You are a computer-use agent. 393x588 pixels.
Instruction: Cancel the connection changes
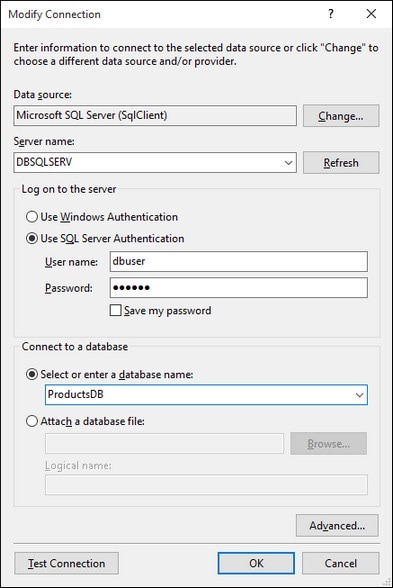point(340,563)
